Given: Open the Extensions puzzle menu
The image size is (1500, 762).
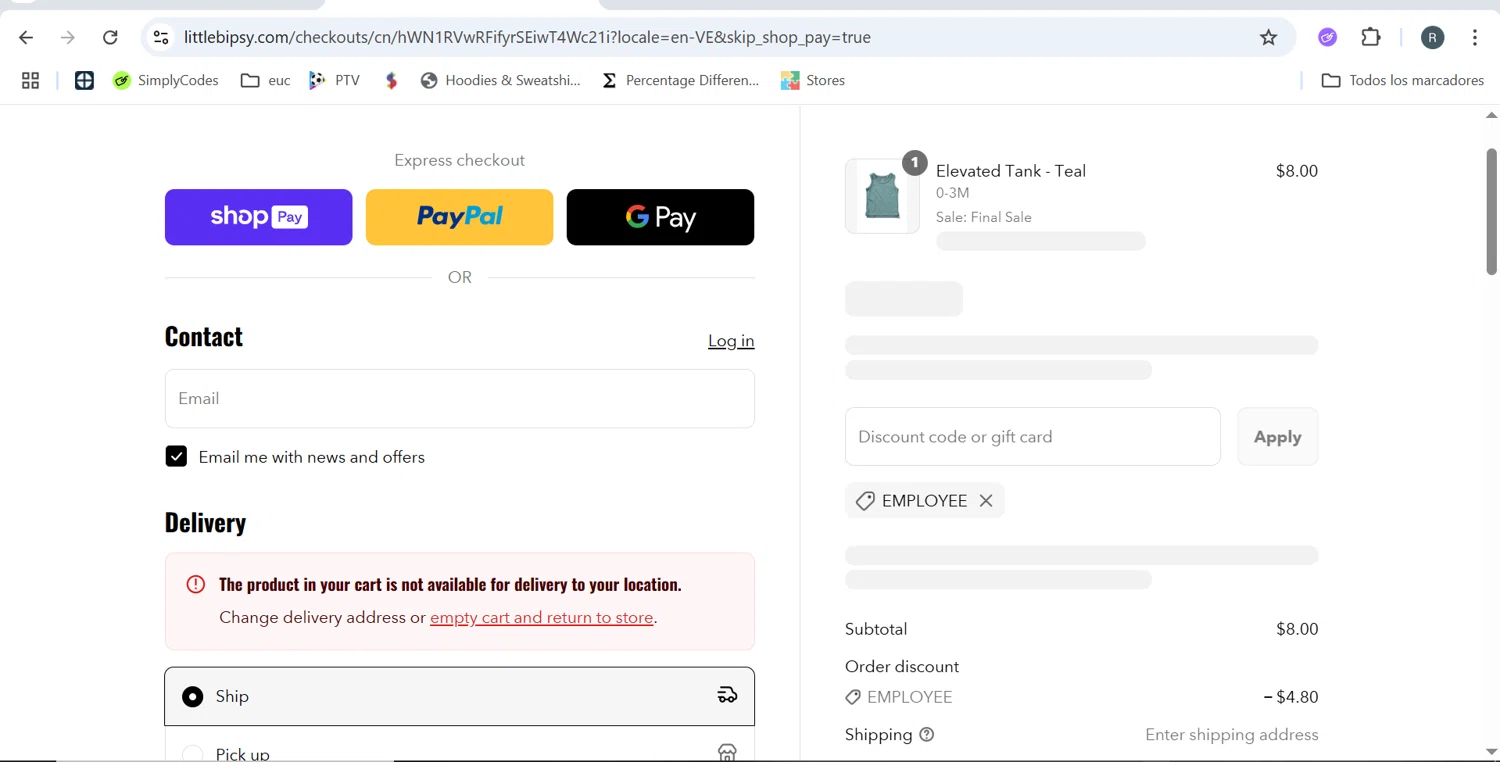Looking at the screenshot, I should tap(1371, 38).
